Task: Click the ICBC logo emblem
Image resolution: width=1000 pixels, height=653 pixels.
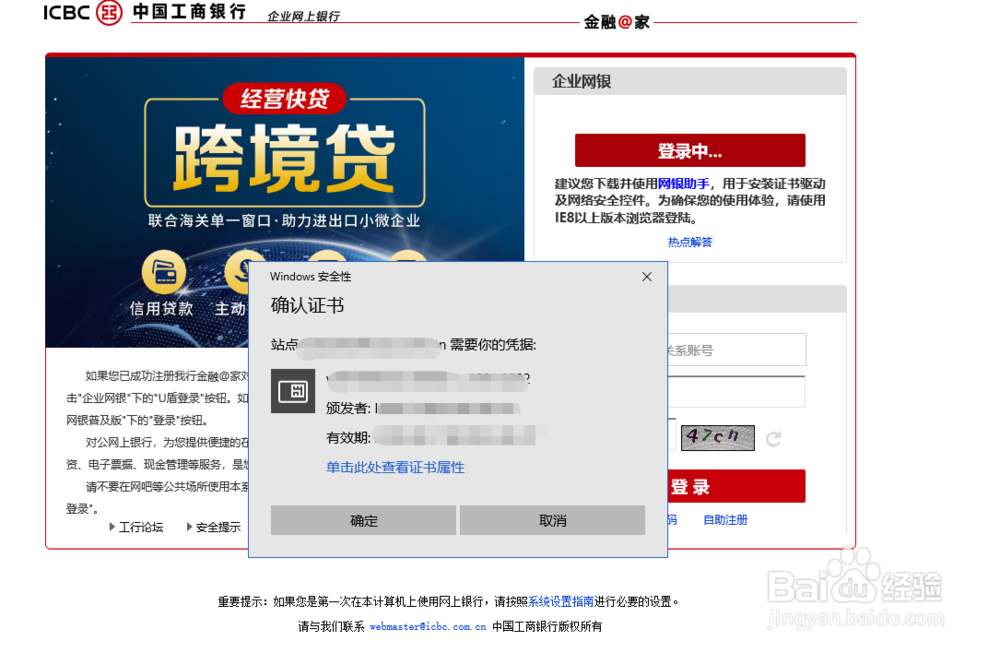Action: (109, 12)
